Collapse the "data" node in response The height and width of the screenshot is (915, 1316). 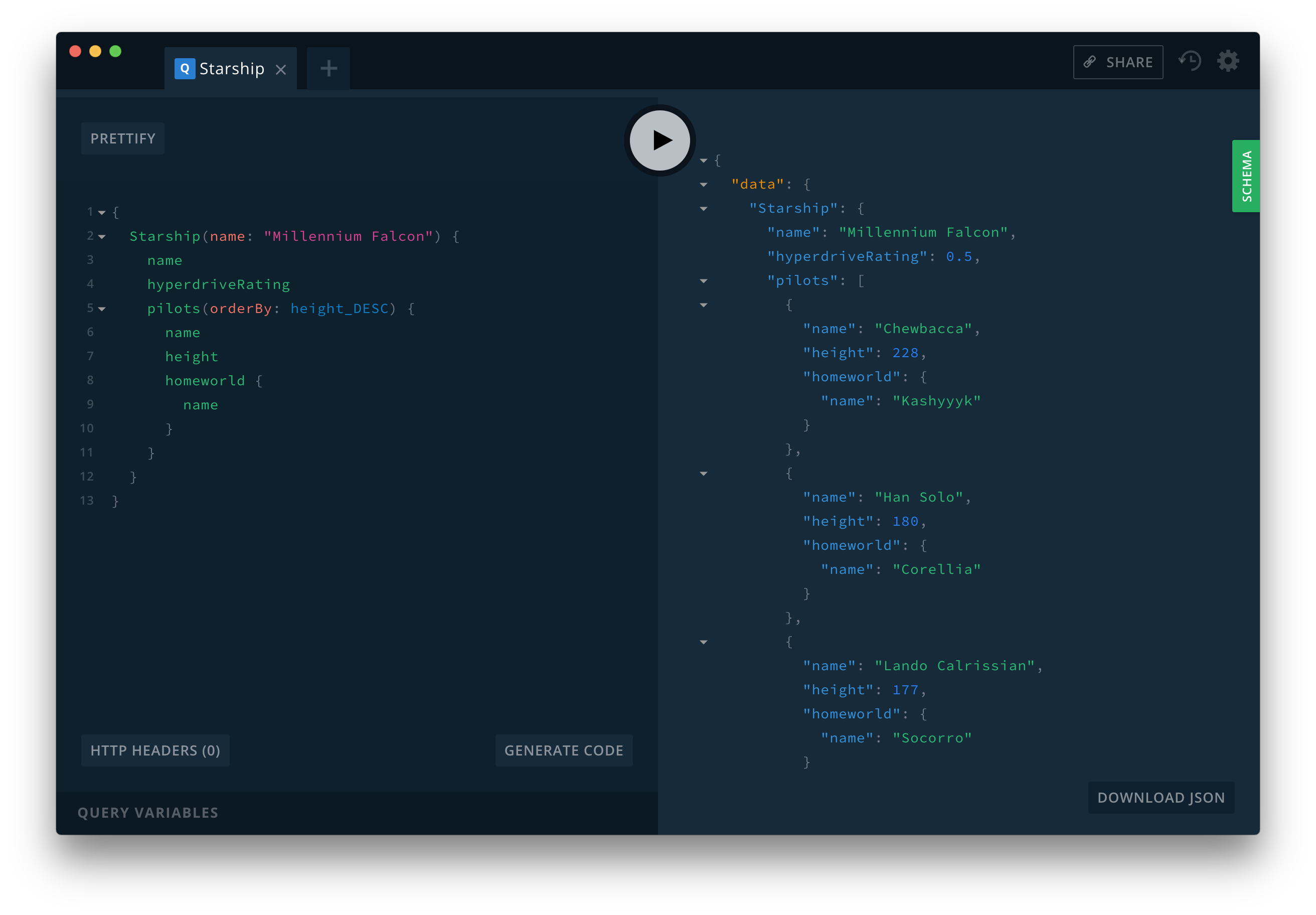coord(703,184)
